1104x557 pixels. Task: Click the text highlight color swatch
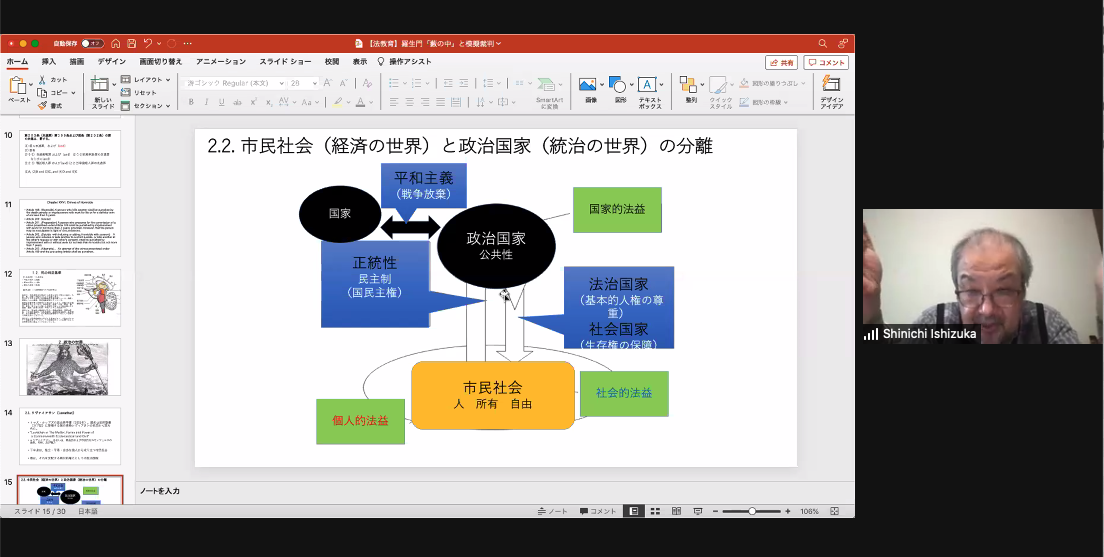tap(337, 102)
